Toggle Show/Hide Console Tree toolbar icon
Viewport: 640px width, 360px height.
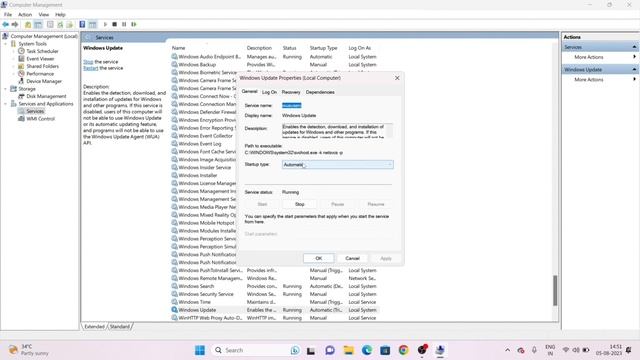[38, 24]
